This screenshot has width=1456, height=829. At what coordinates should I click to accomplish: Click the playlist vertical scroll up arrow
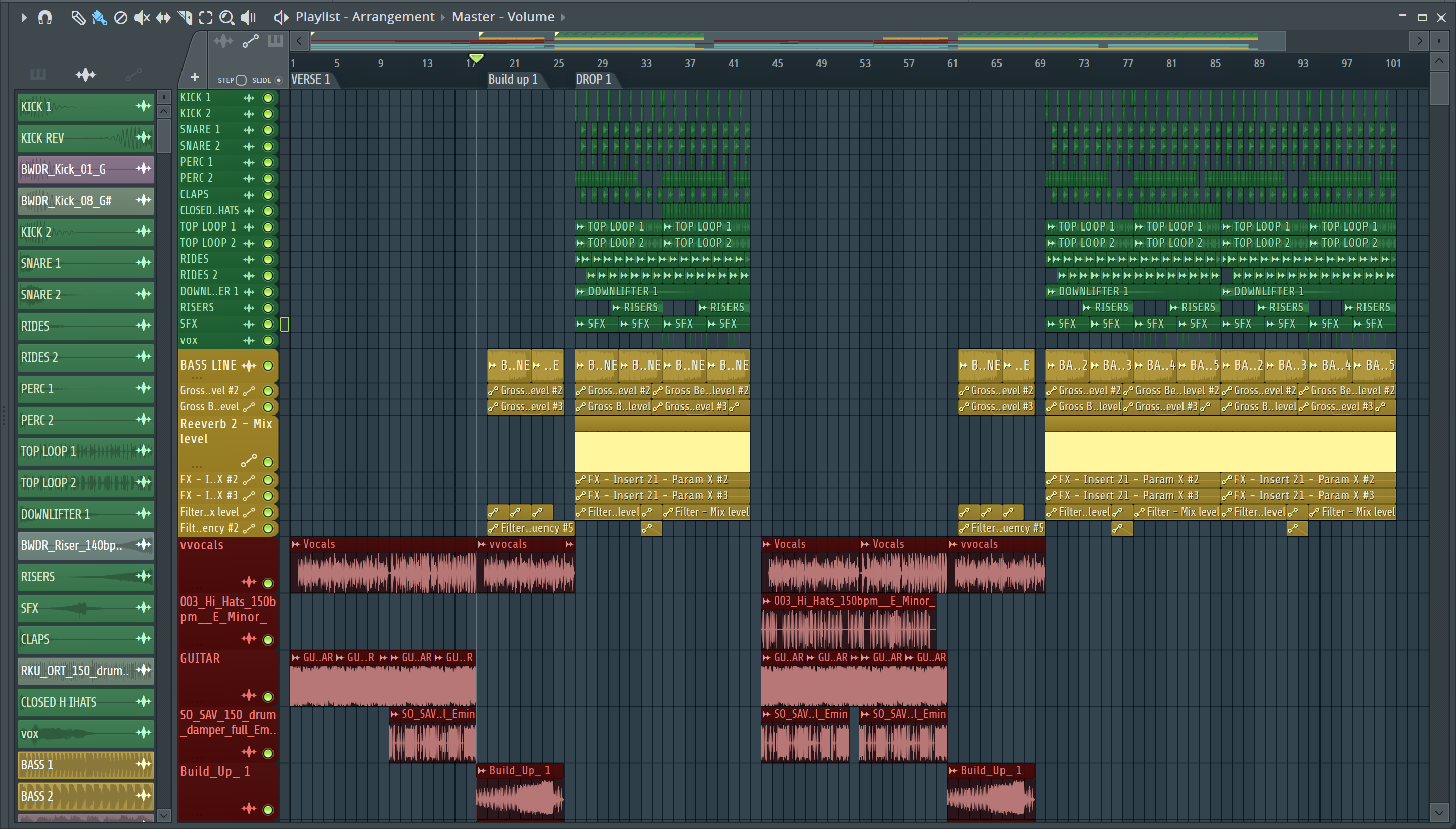tap(1439, 60)
